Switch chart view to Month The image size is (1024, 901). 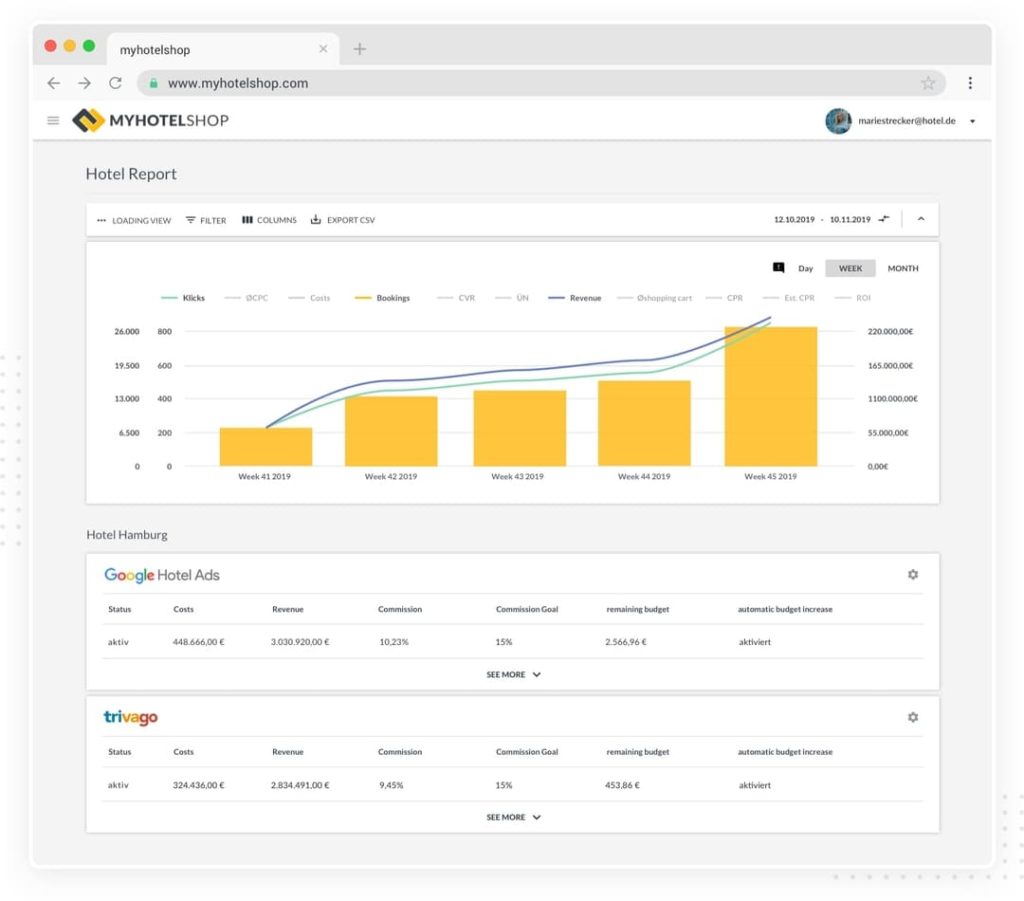point(902,268)
